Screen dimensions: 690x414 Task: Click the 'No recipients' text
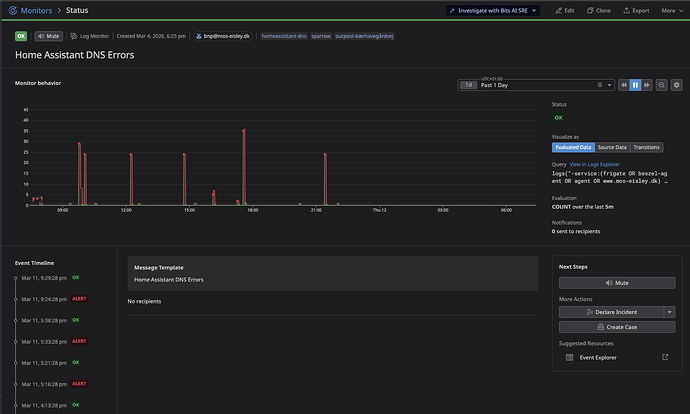[x=144, y=301]
